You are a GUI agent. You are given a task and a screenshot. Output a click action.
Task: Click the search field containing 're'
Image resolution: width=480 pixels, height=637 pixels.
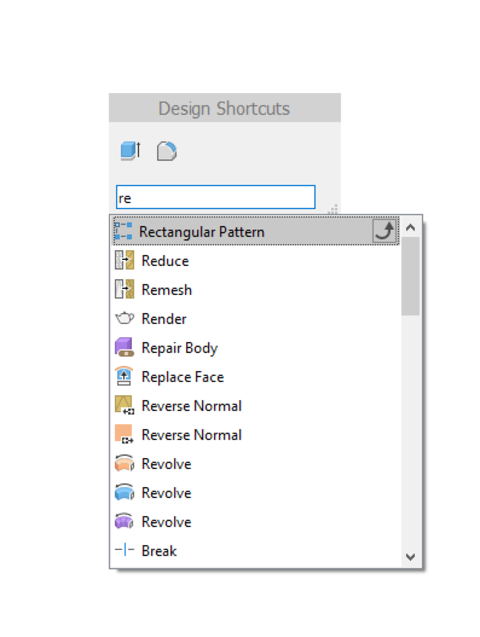[216, 197]
